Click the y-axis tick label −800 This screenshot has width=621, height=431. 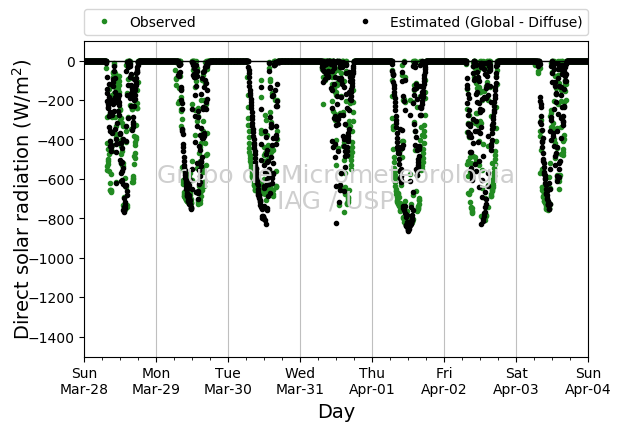tap(56, 219)
